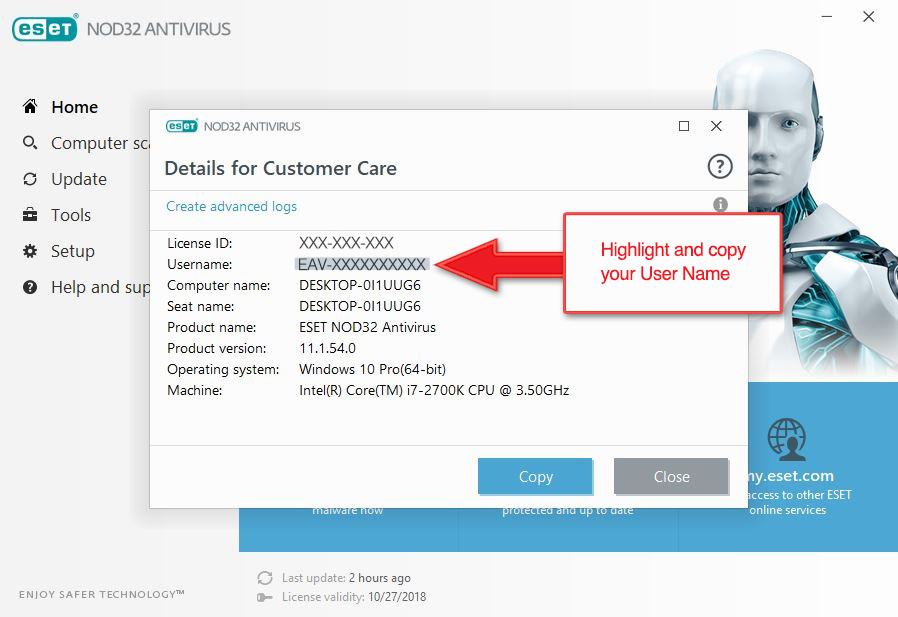The width and height of the screenshot is (898, 617).
Task: Close the Details for Customer Care dialog
Action: pos(716,126)
